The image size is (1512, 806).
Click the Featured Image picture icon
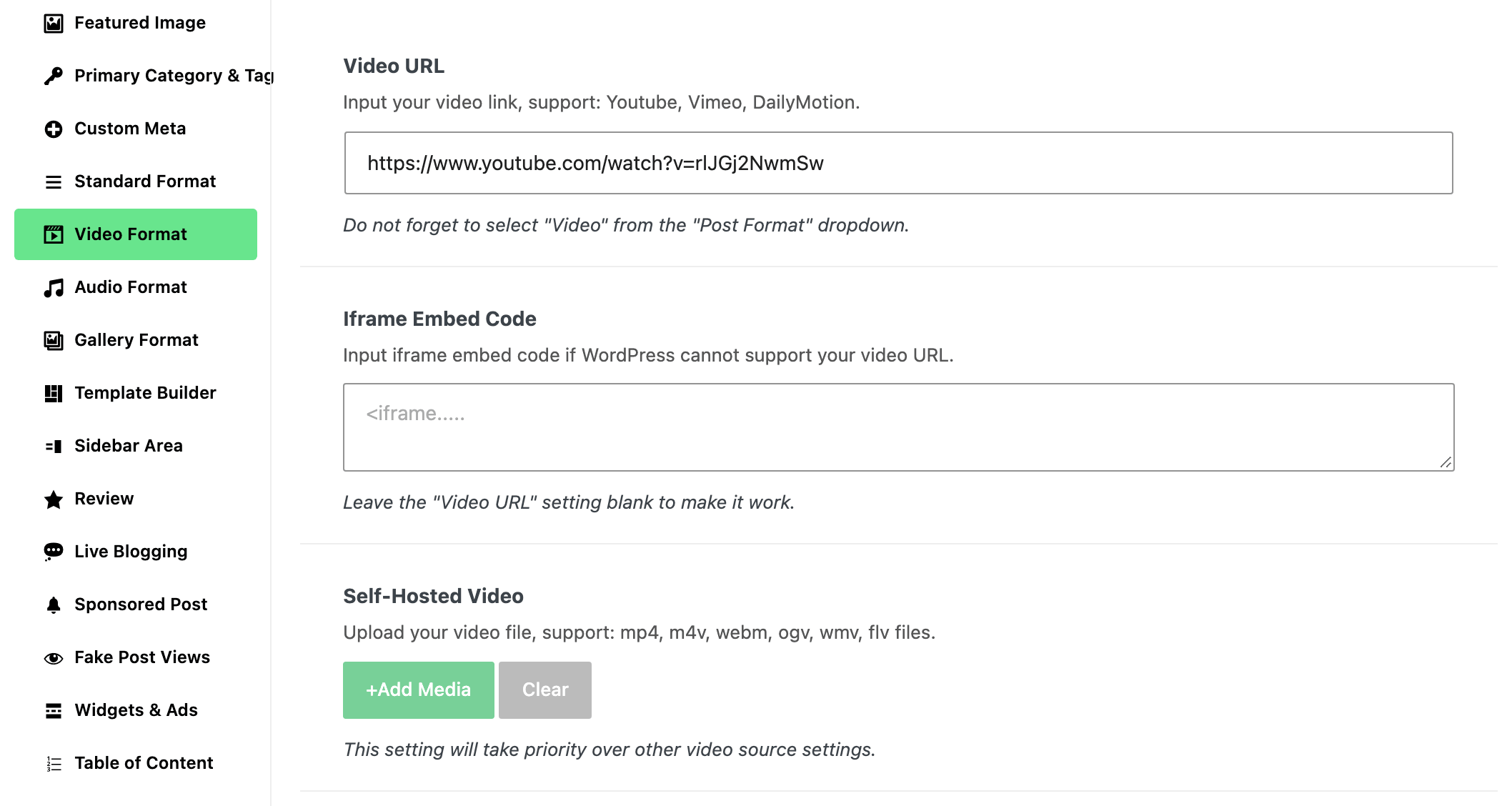[54, 24]
